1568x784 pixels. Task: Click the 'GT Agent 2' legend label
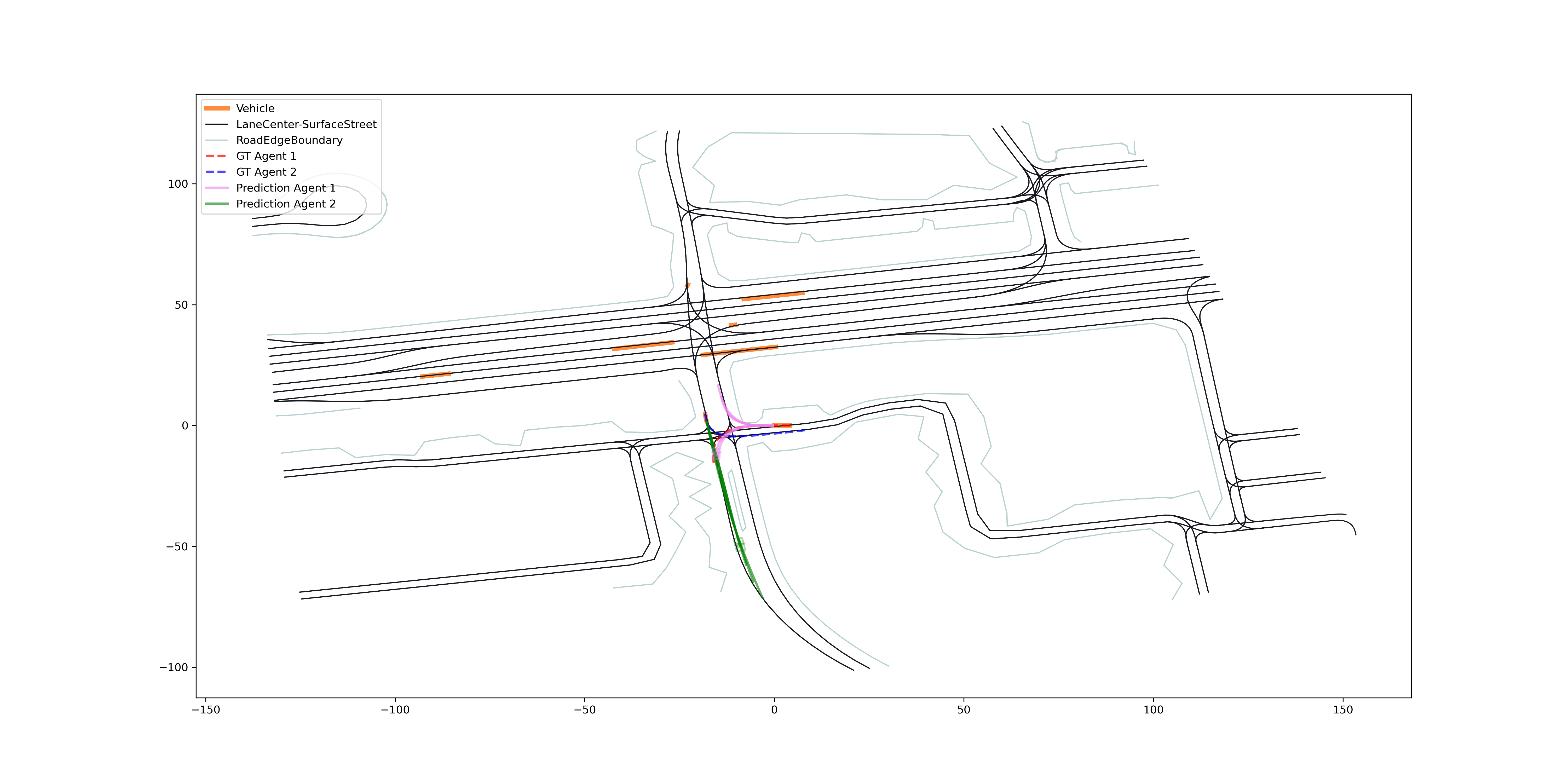point(266,172)
